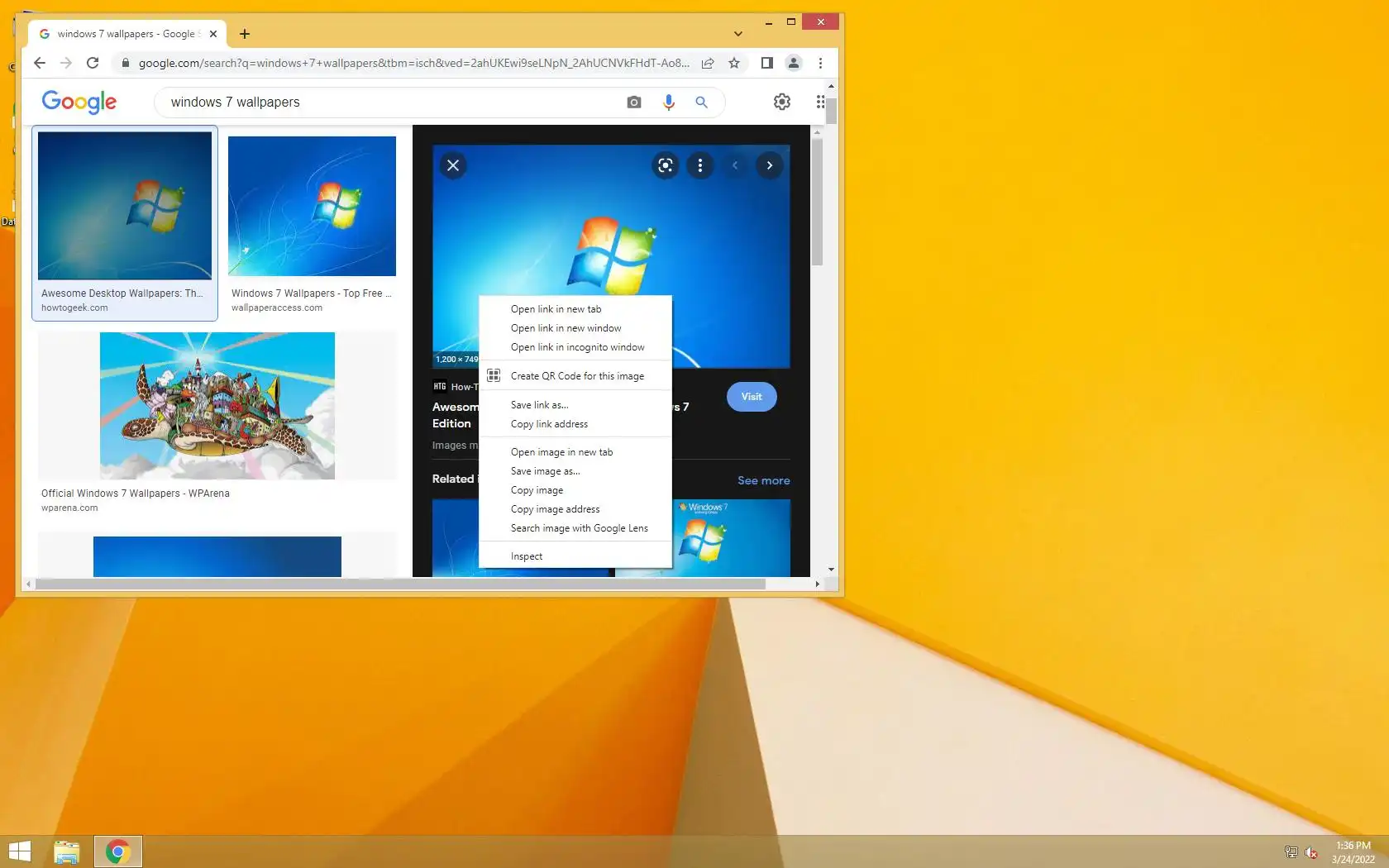Submit search with the magnifier icon
This screenshot has height=868, width=1389.
702,103
